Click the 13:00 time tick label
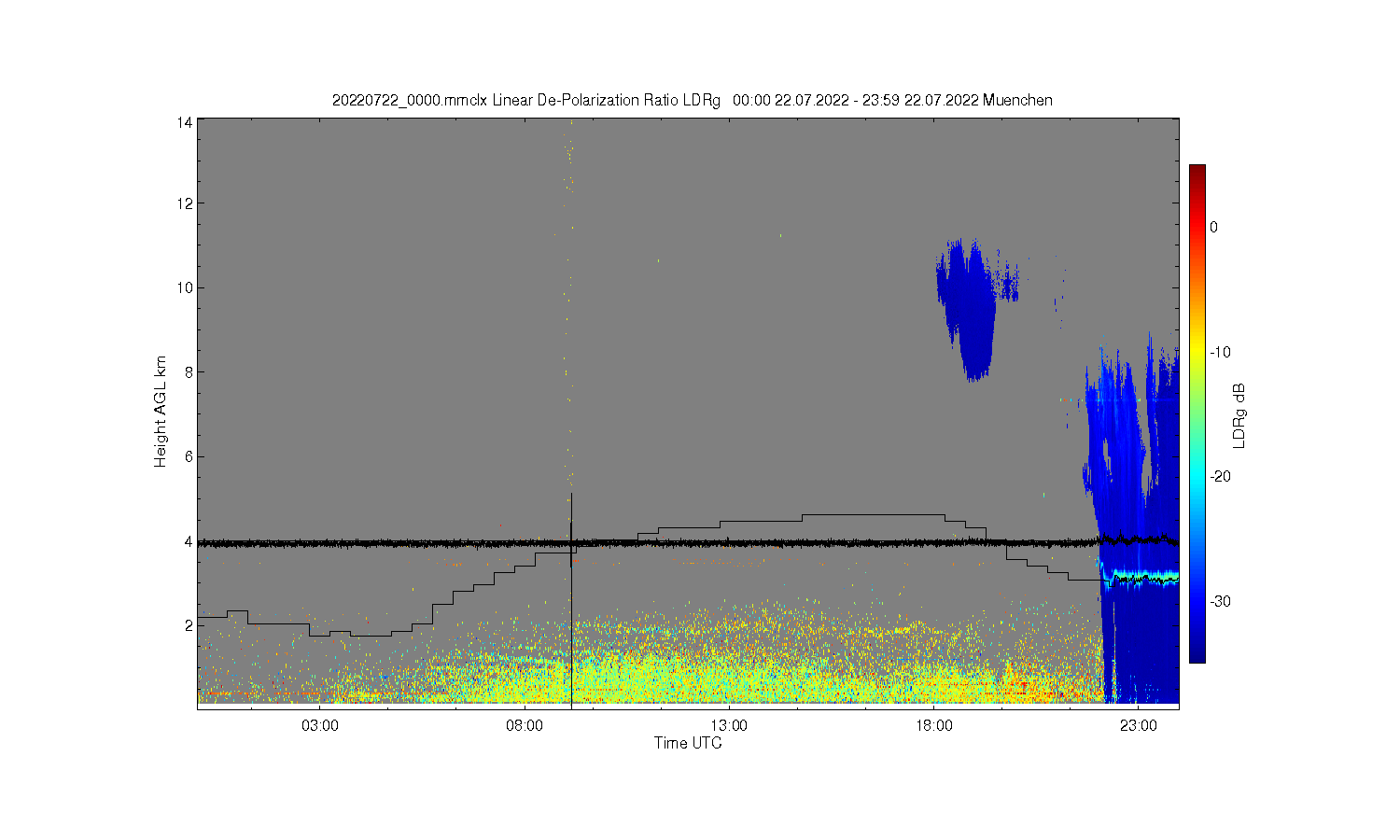This screenshot has width=1400, height=840. [729, 726]
